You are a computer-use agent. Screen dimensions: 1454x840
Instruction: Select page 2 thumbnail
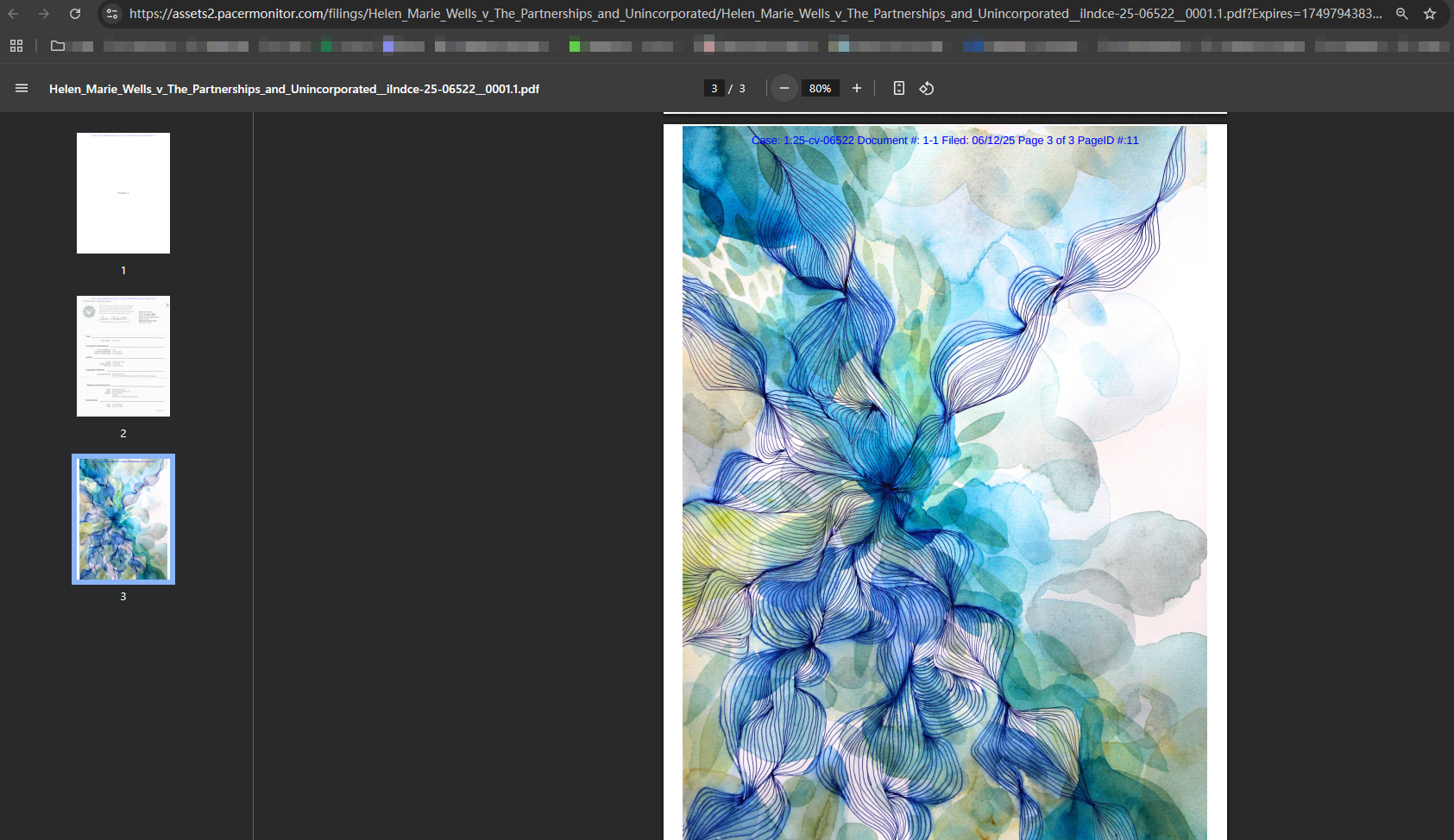123,356
